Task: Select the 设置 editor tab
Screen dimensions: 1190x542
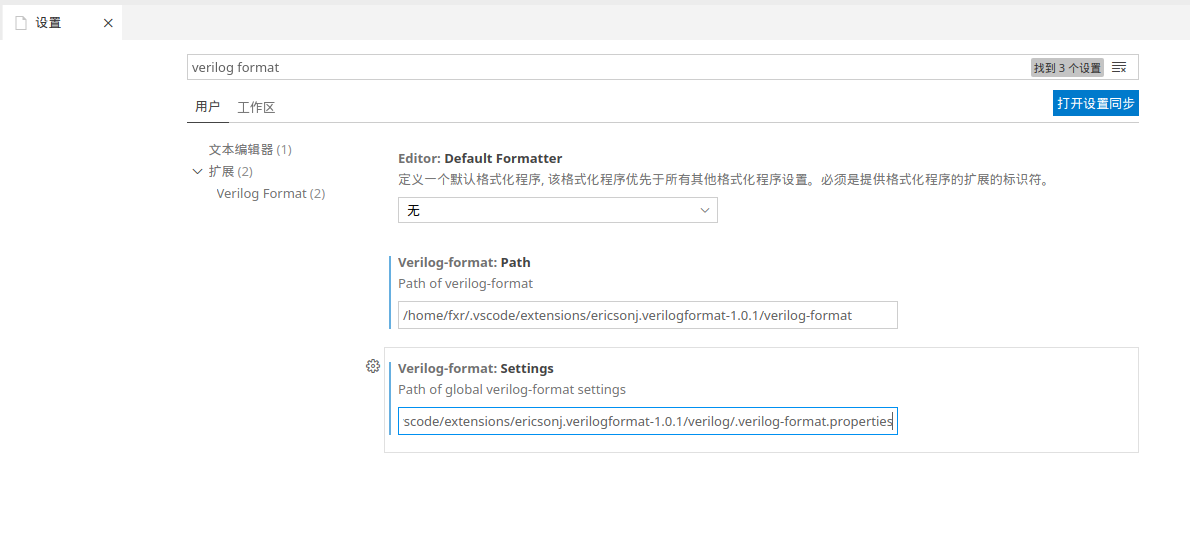Action: pyautogui.click(x=61, y=23)
